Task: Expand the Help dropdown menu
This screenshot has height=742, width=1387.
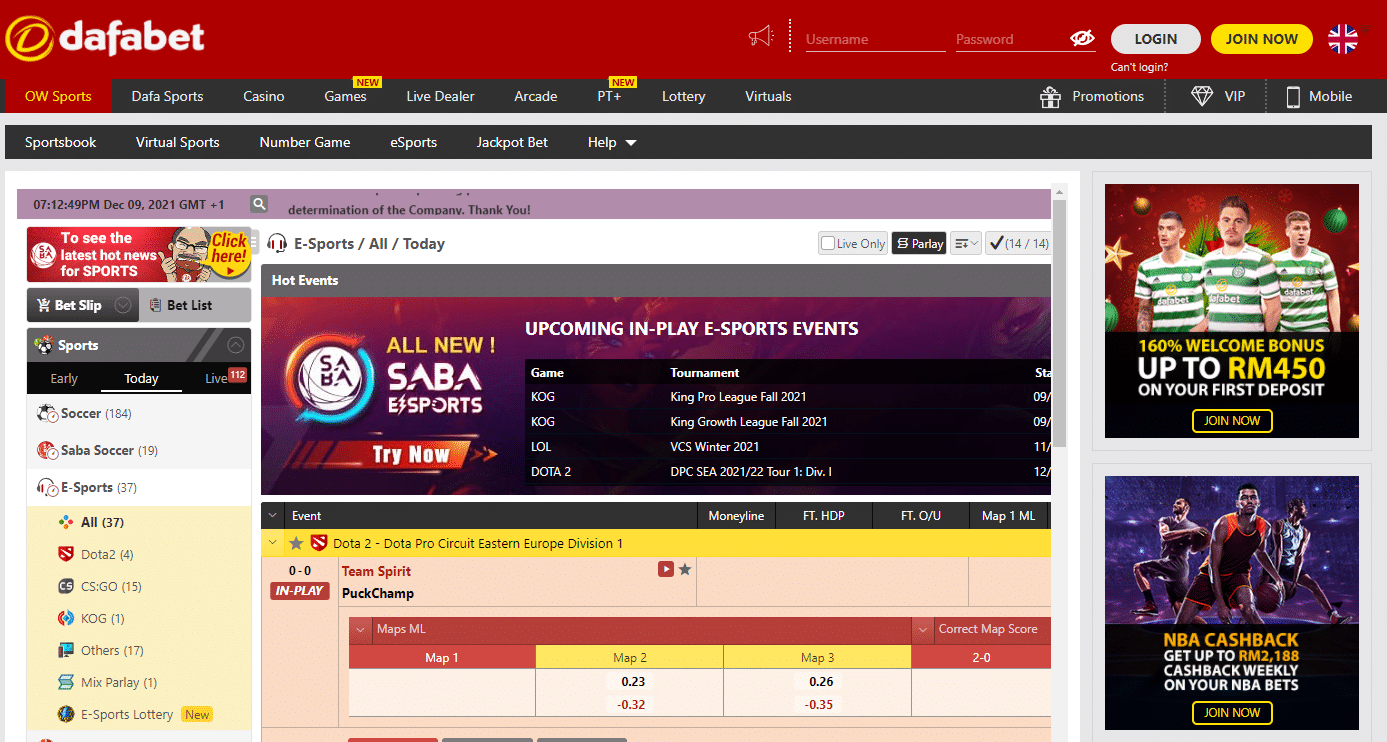Action: coord(612,142)
